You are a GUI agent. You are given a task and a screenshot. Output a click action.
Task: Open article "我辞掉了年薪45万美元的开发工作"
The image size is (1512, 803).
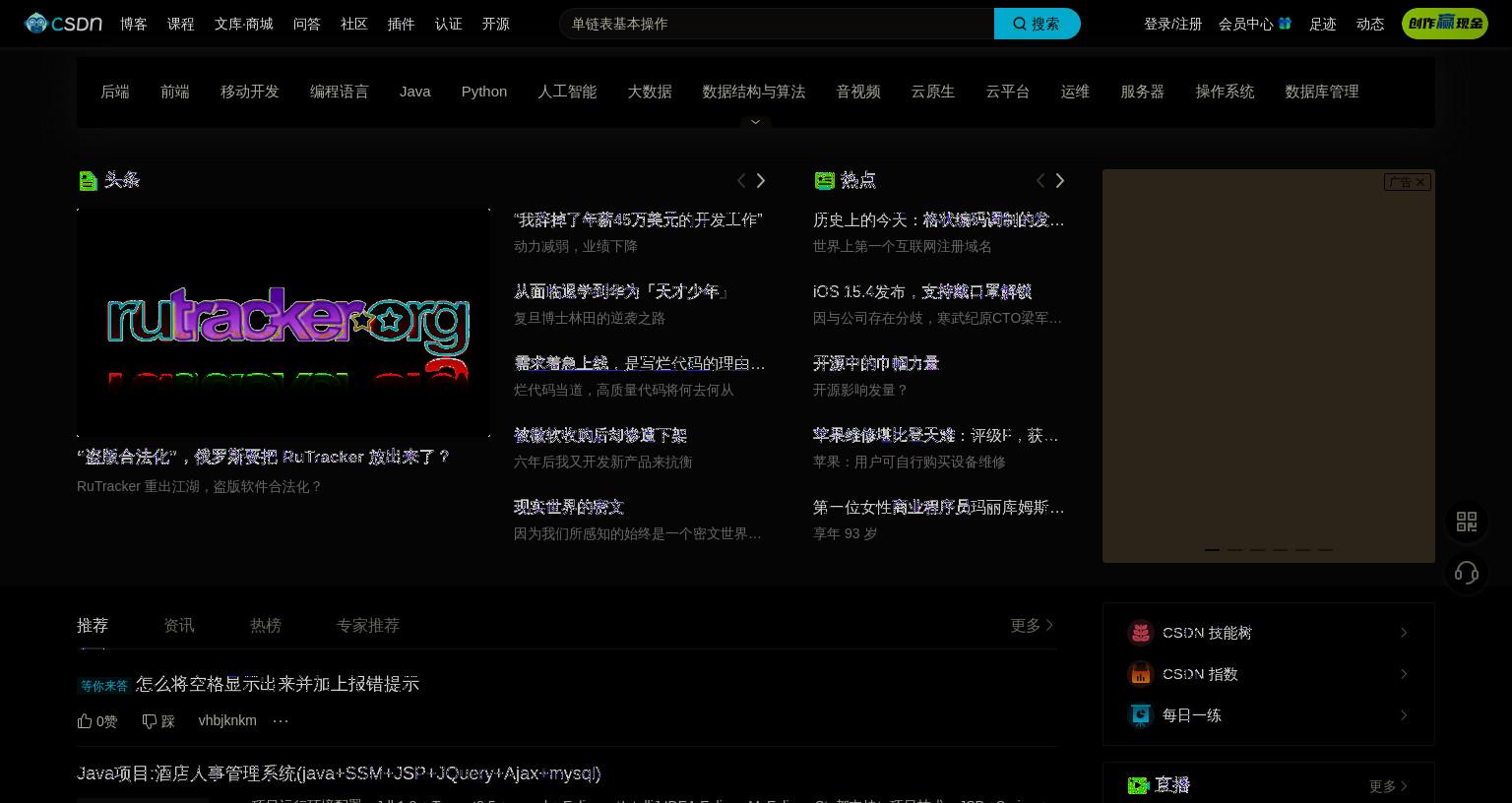click(638, 220)
